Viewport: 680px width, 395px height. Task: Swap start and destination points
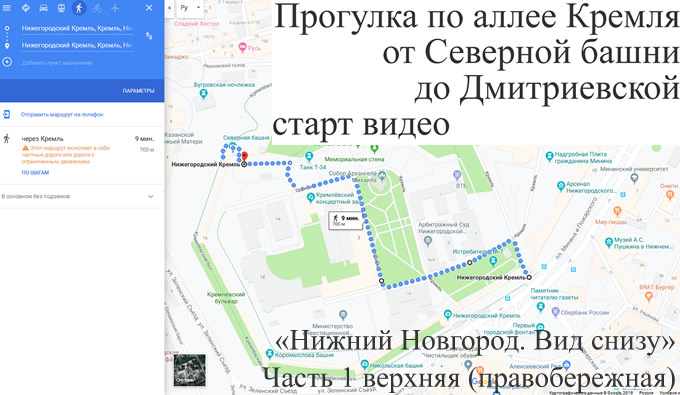pyautogui.click(x=149, y=36)
